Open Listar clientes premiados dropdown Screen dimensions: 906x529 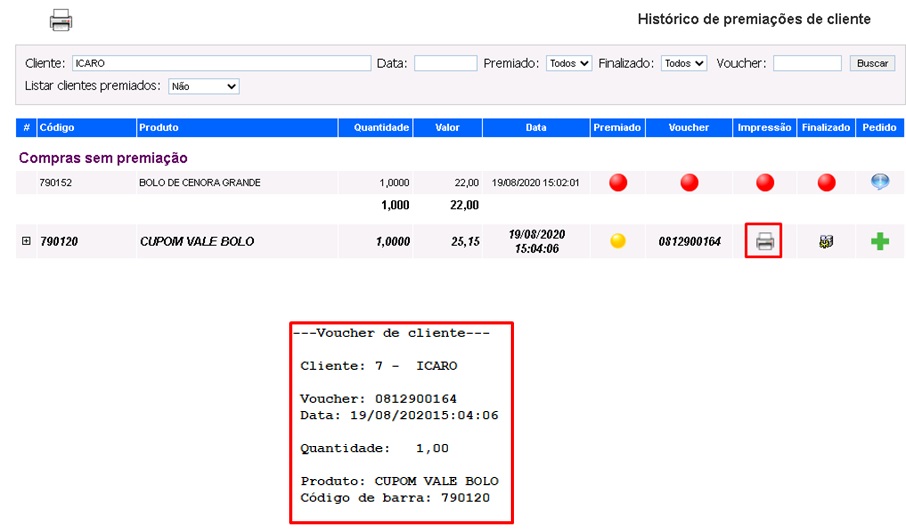coord(203,86)
